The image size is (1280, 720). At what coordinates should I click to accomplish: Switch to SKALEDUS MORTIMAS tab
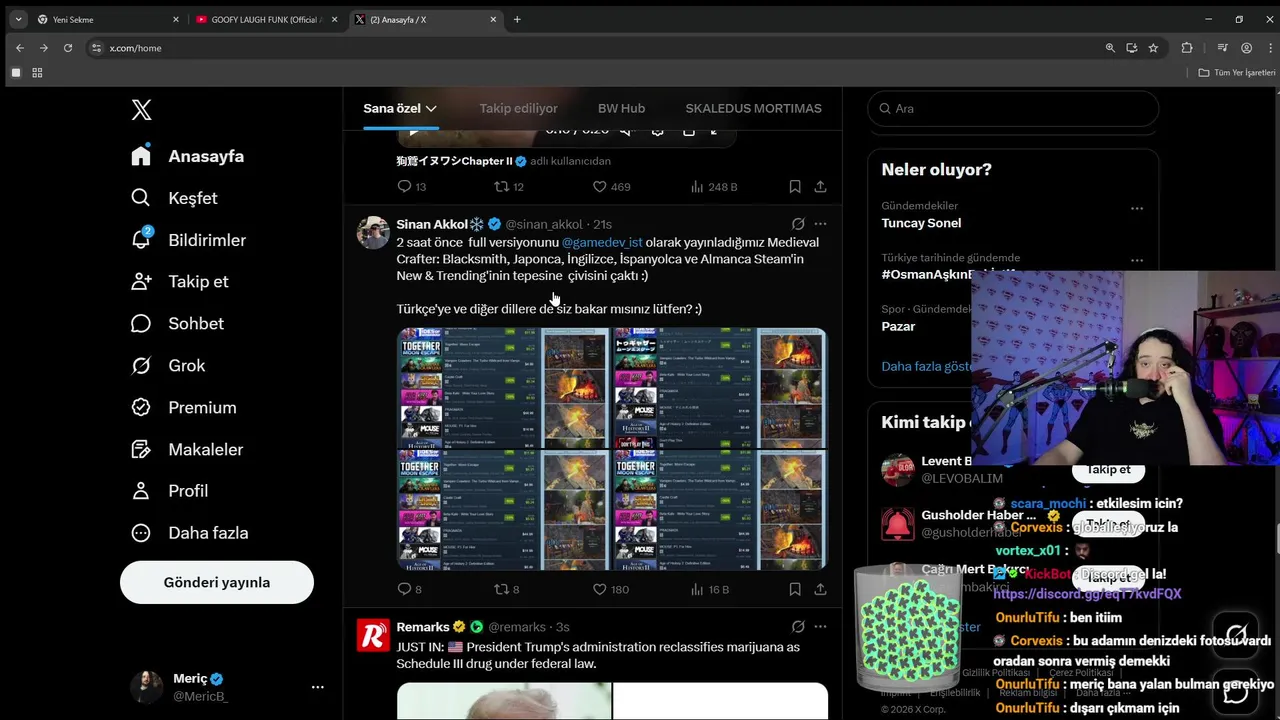coord(753,108)
